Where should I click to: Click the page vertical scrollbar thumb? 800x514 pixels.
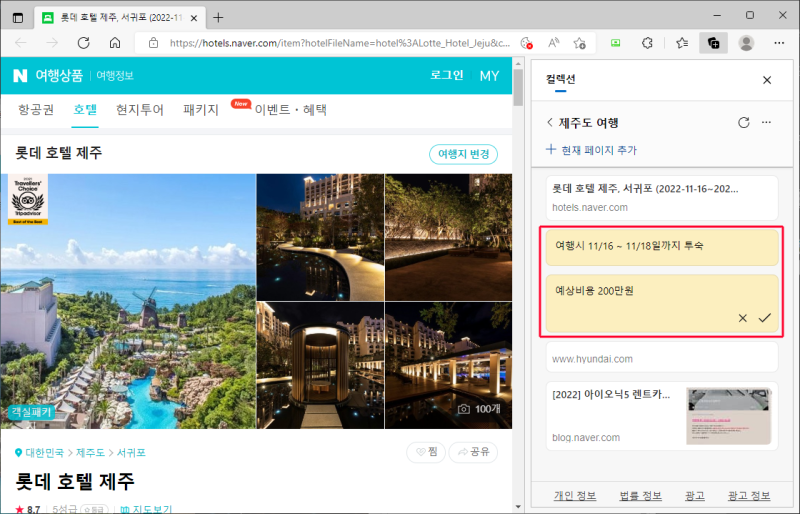click(518, 87)
